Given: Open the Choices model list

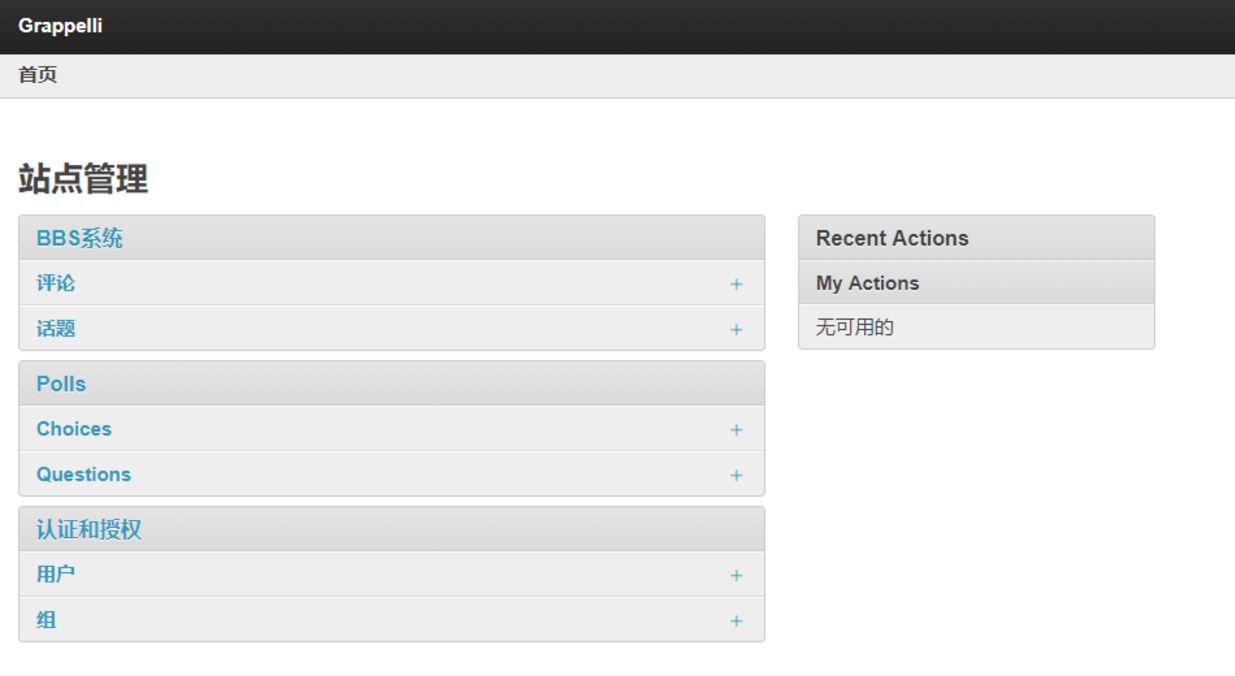Looking at the screenshot, I should pos(74,429).
